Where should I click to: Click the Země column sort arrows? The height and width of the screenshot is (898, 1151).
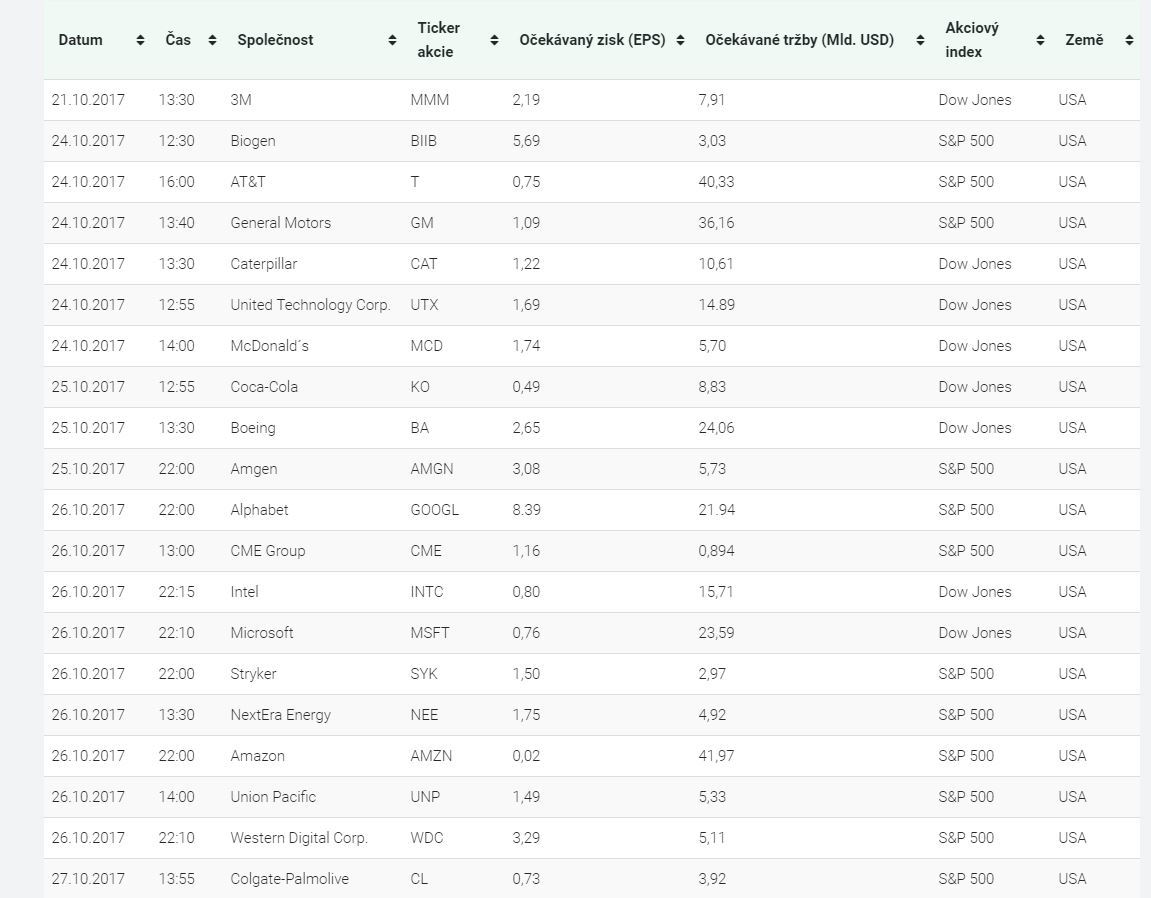[x=1129, y=40]
